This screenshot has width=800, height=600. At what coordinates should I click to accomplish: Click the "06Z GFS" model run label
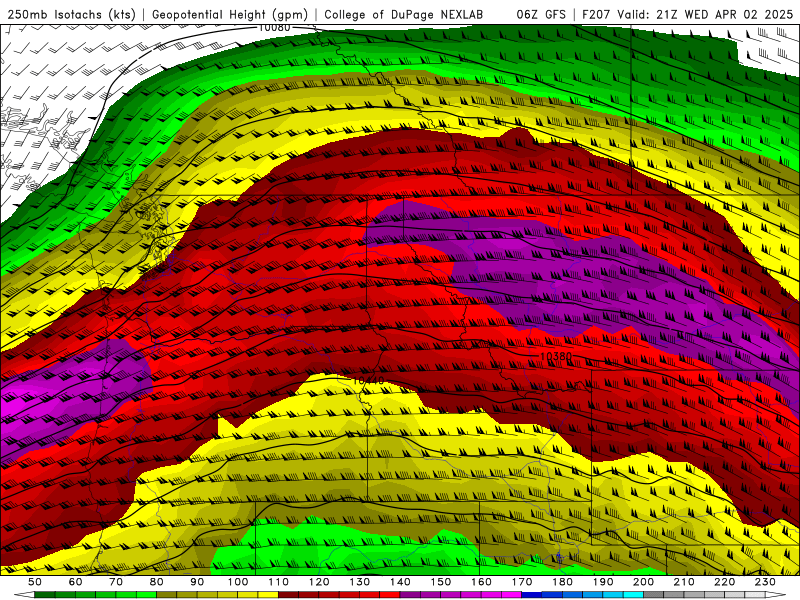click(x=541, y=14)
